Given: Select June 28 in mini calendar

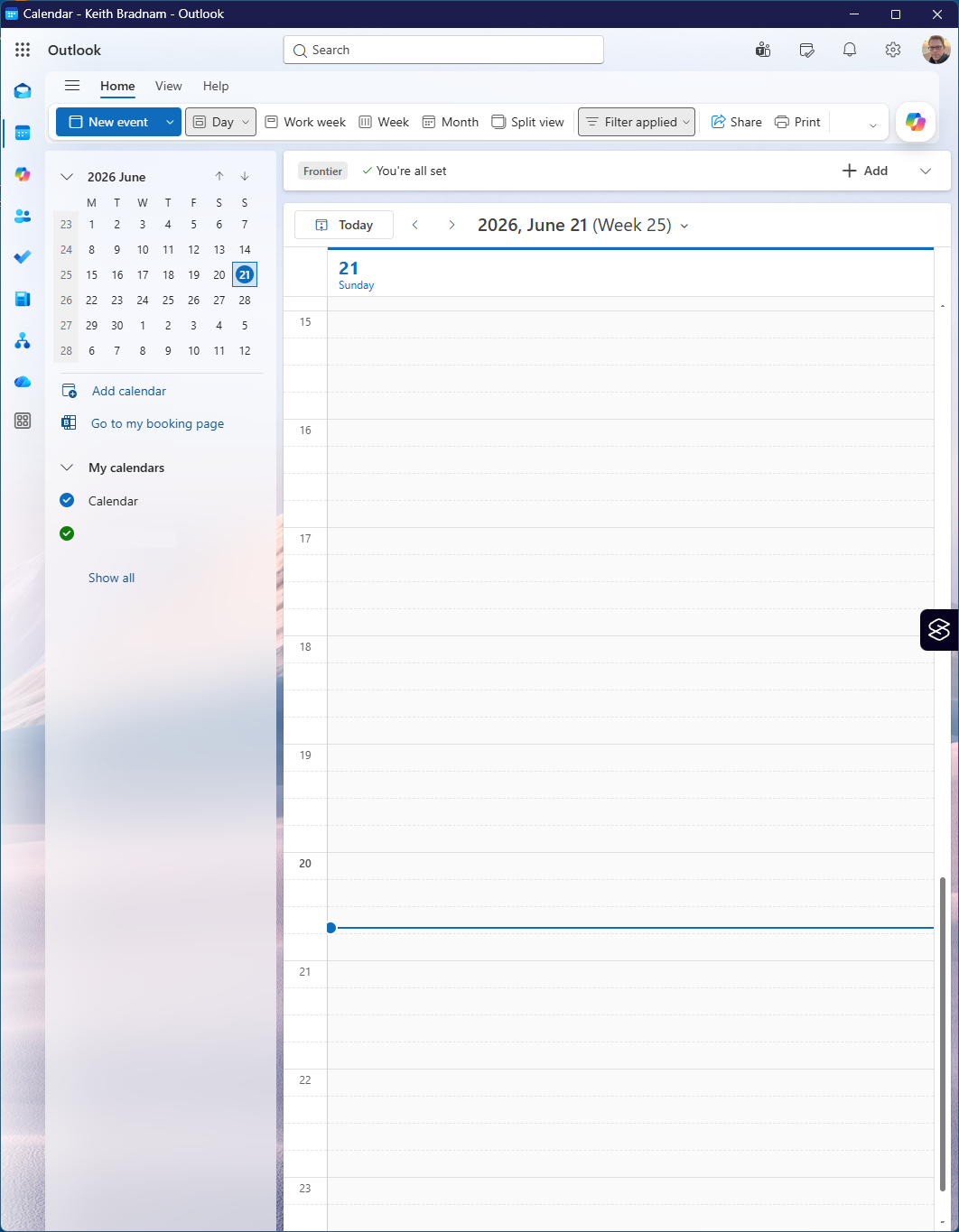Looking at the screenshot, I should [245, 300].
